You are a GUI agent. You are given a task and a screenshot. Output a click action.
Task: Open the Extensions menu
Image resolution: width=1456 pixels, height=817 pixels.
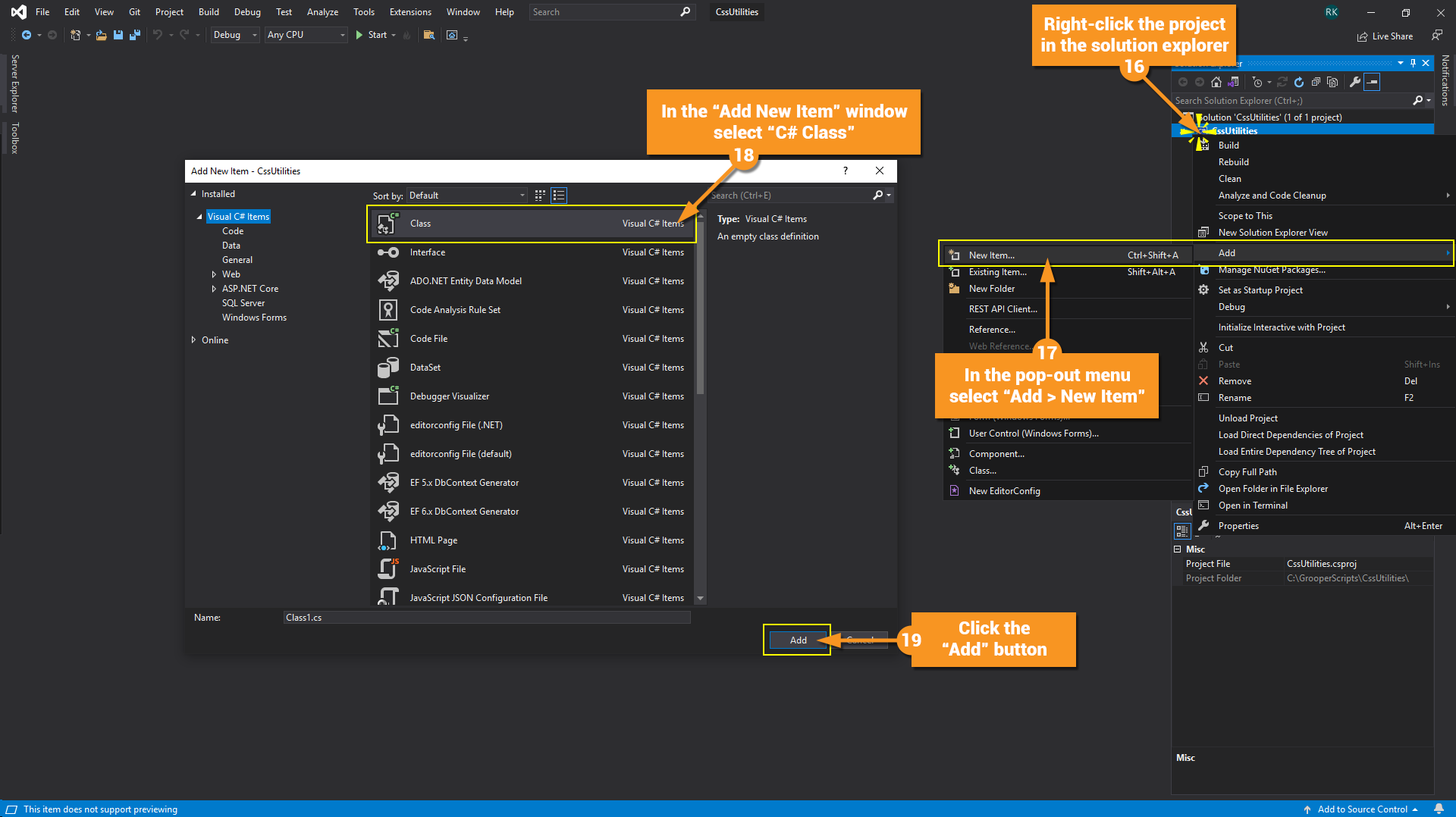click(x=410, y=12)
